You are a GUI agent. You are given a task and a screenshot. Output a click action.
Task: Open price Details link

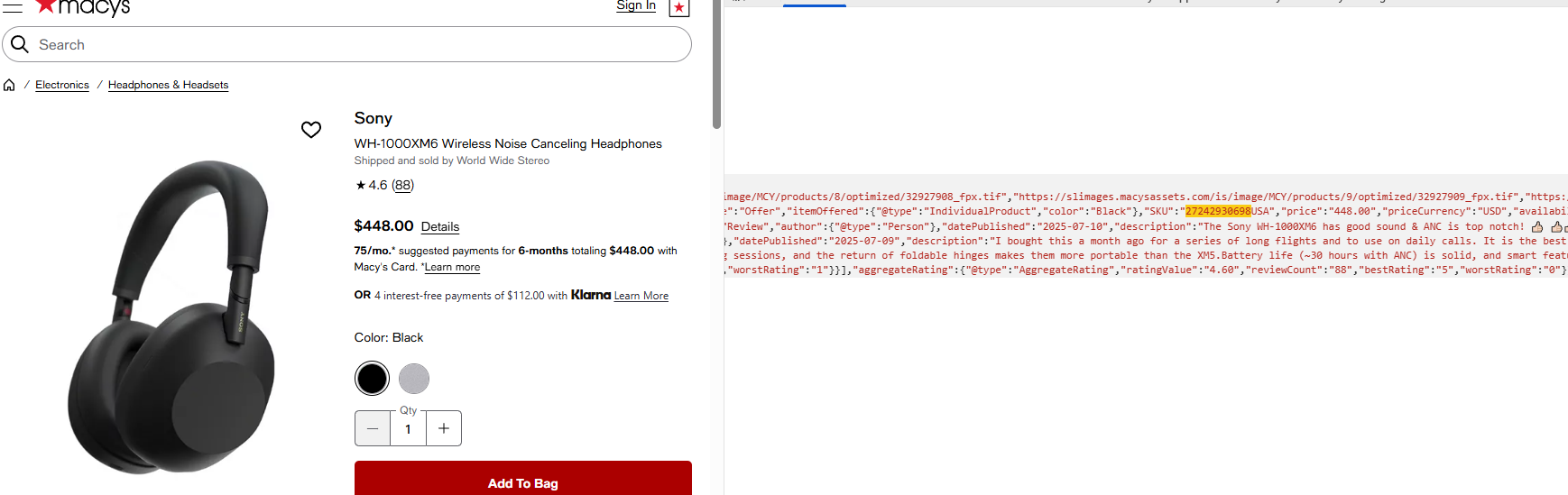440,226
